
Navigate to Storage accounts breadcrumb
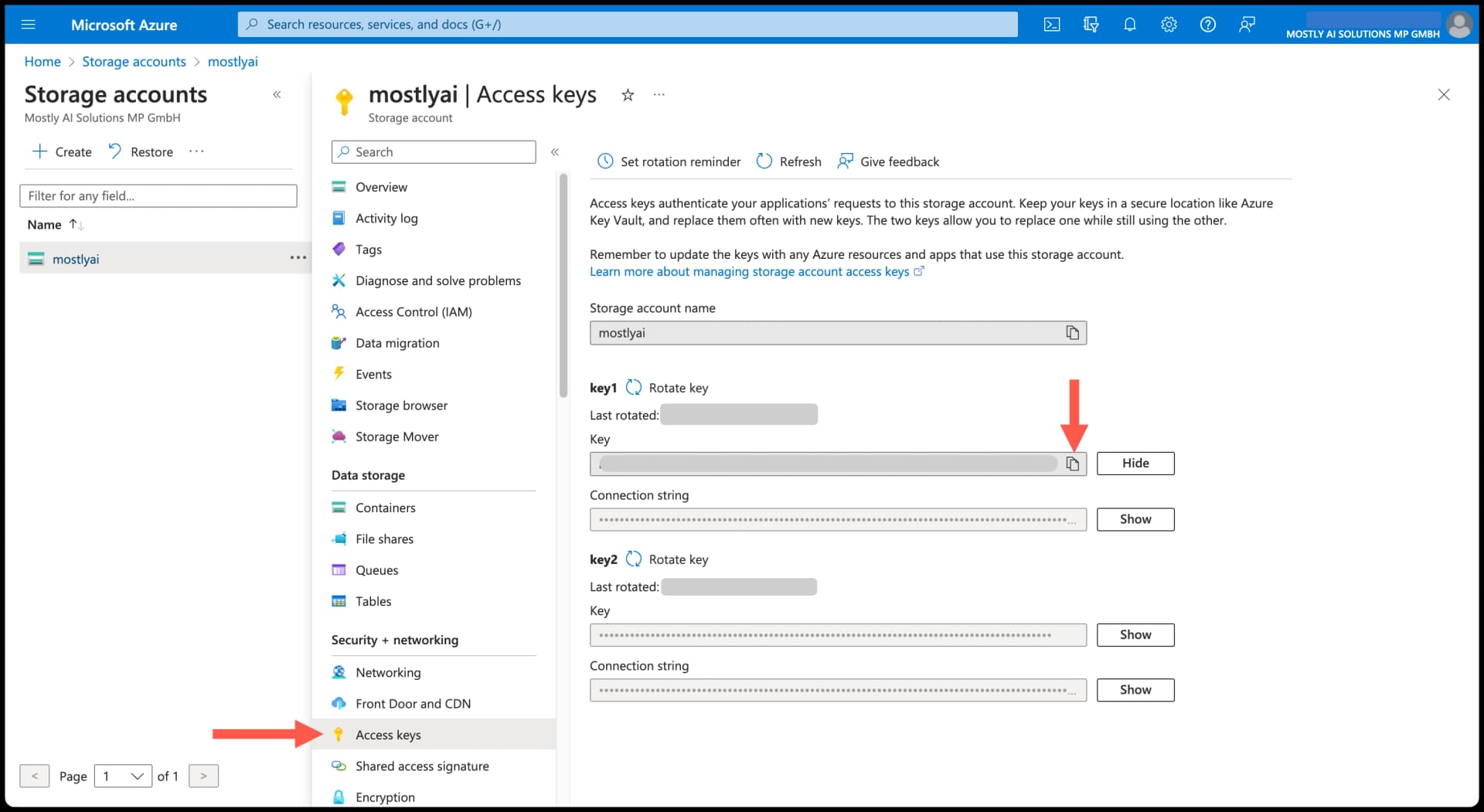pos(134,61)
